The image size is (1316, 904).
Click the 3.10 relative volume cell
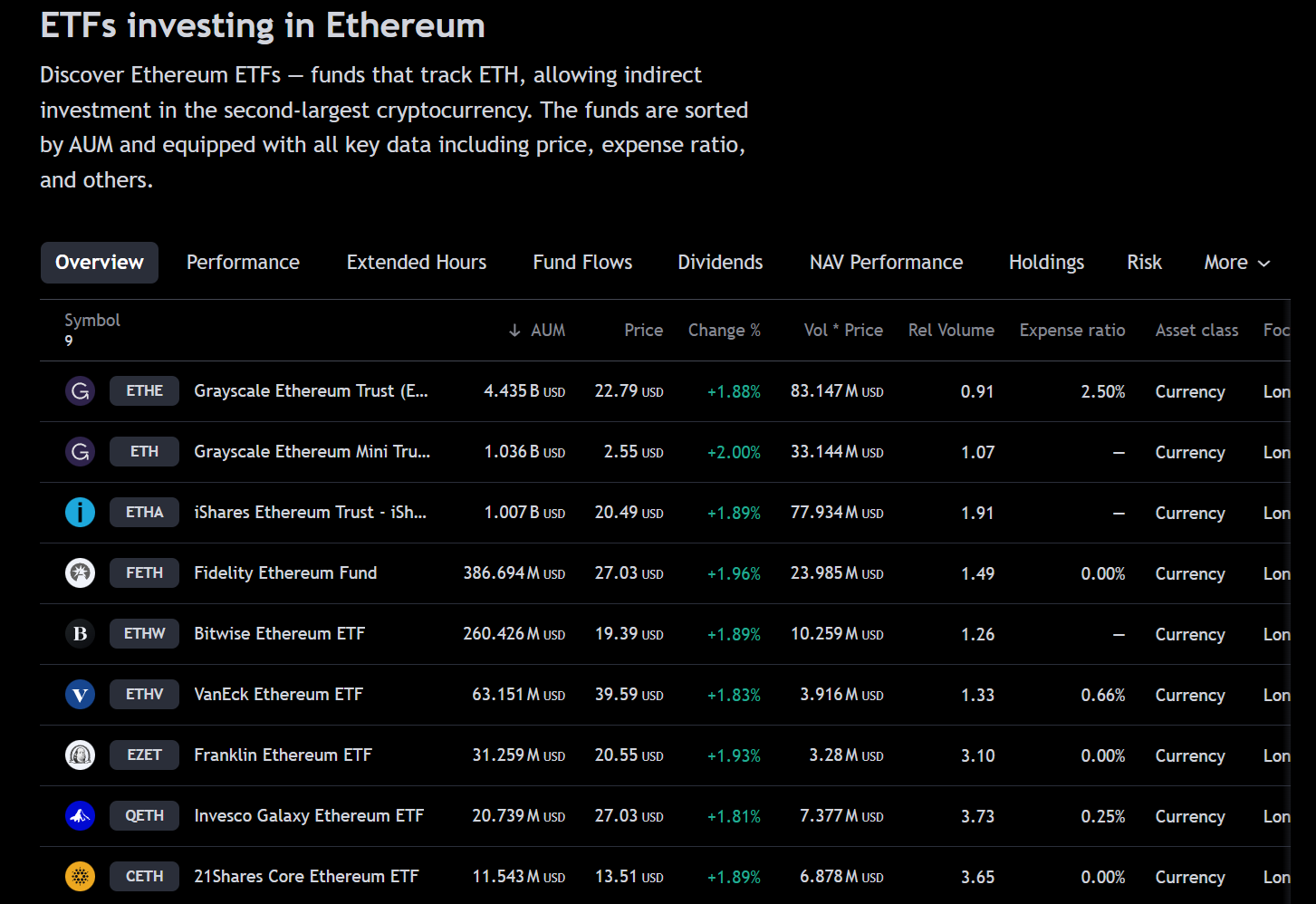(x=977, y=756)
